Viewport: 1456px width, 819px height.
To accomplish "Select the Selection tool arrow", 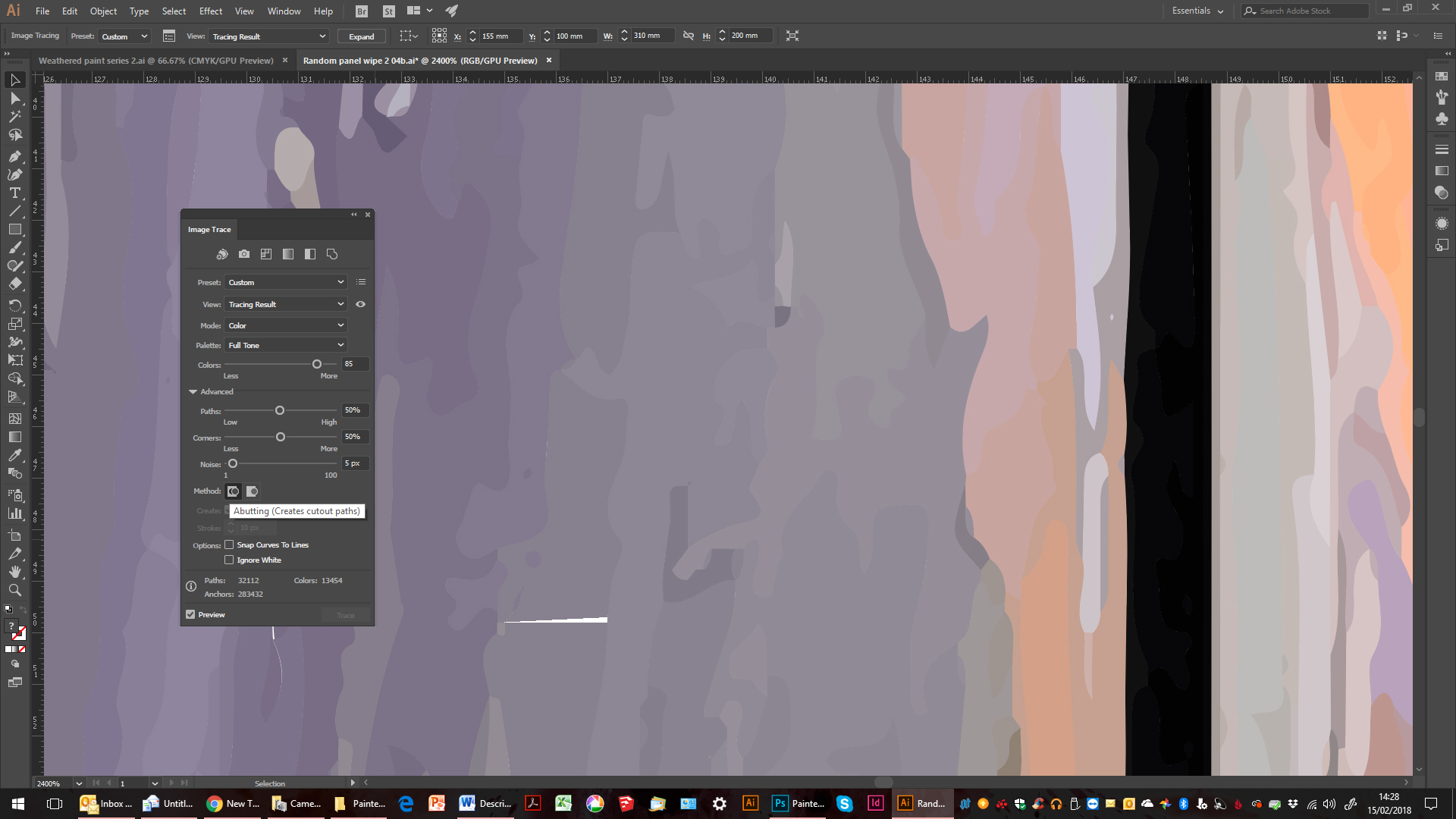I will (14, 80).
